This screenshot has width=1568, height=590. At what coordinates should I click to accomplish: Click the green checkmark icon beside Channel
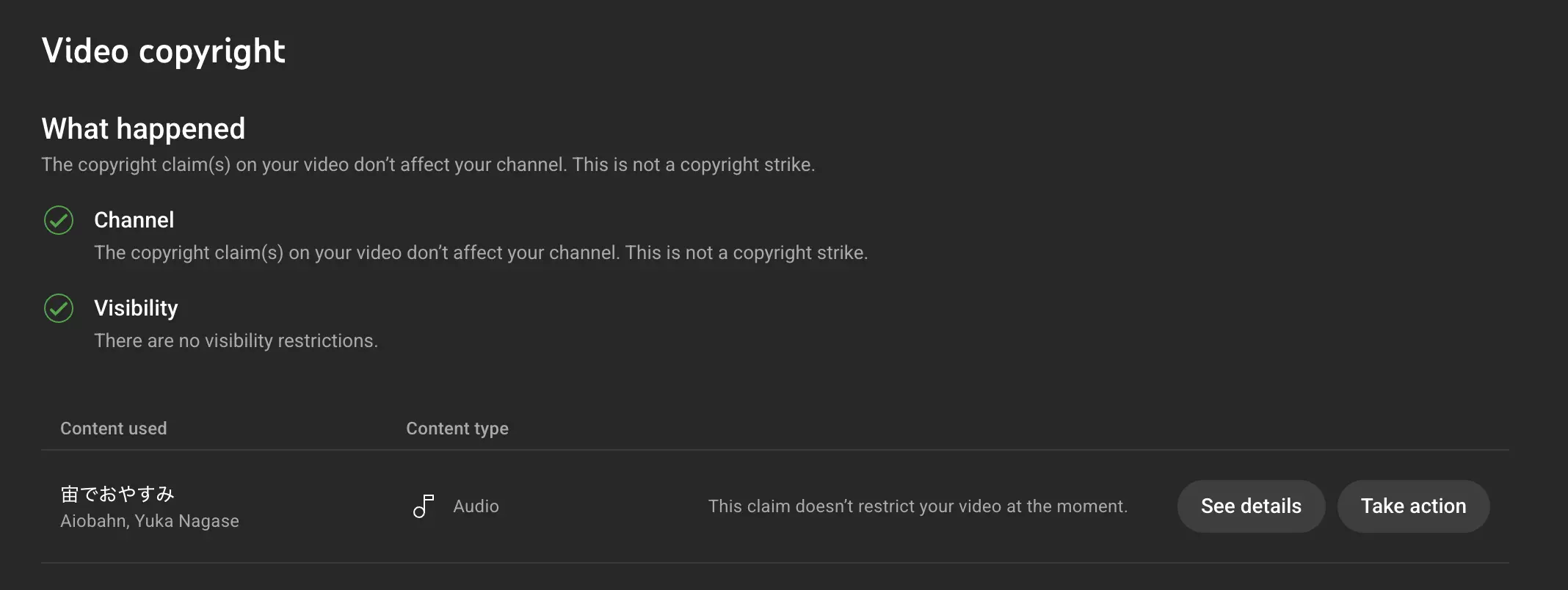pyautogui.click(x=59, y=220)
